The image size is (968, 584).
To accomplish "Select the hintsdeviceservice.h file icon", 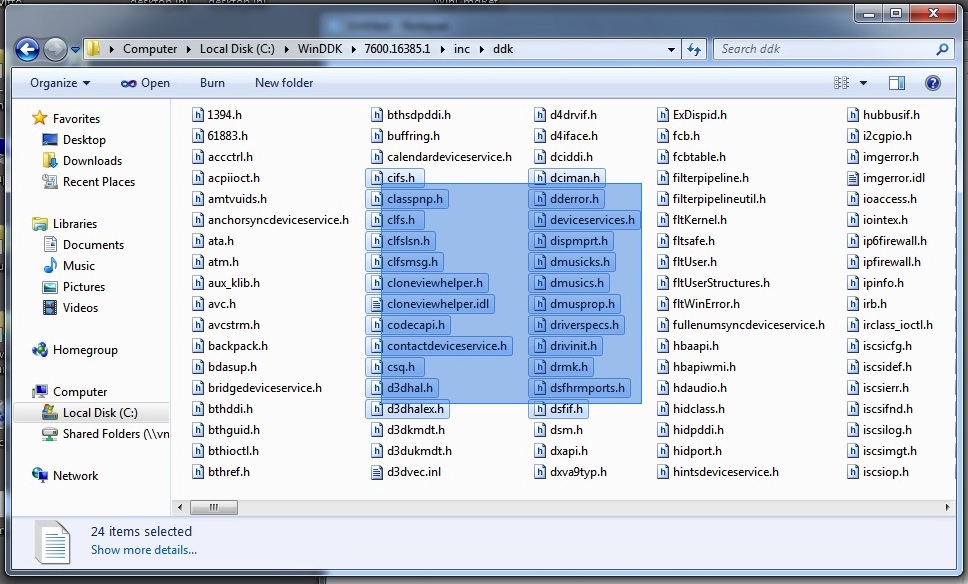I will click(x=663, y=472).
